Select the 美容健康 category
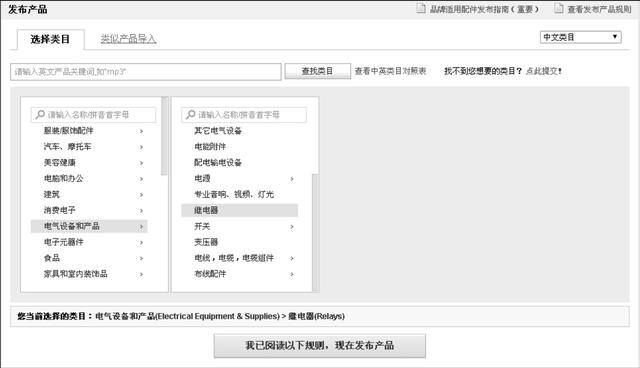The width and height of the screenshot is (640, 368). click(60, 162)
